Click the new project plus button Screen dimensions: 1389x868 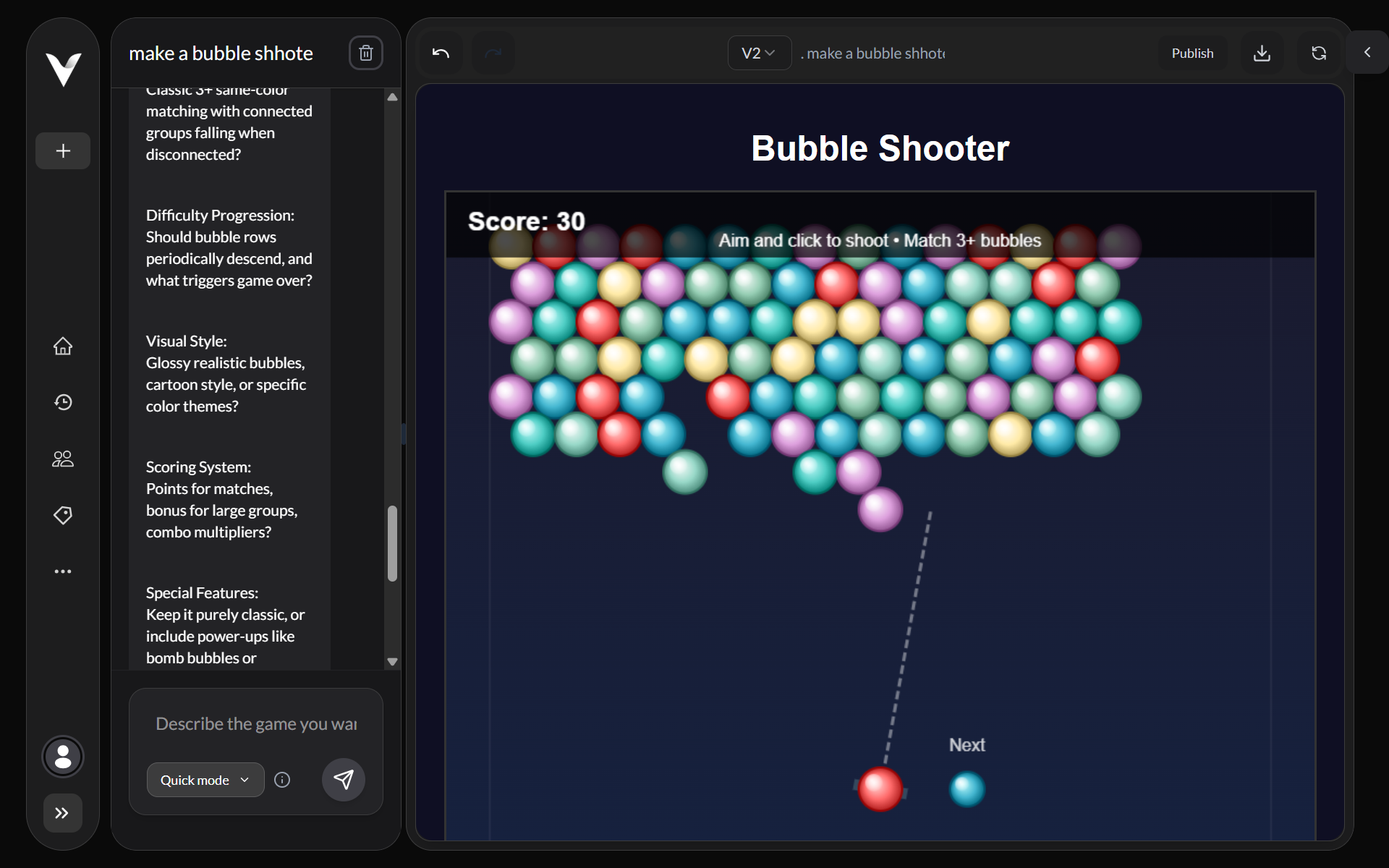[63, 150]
